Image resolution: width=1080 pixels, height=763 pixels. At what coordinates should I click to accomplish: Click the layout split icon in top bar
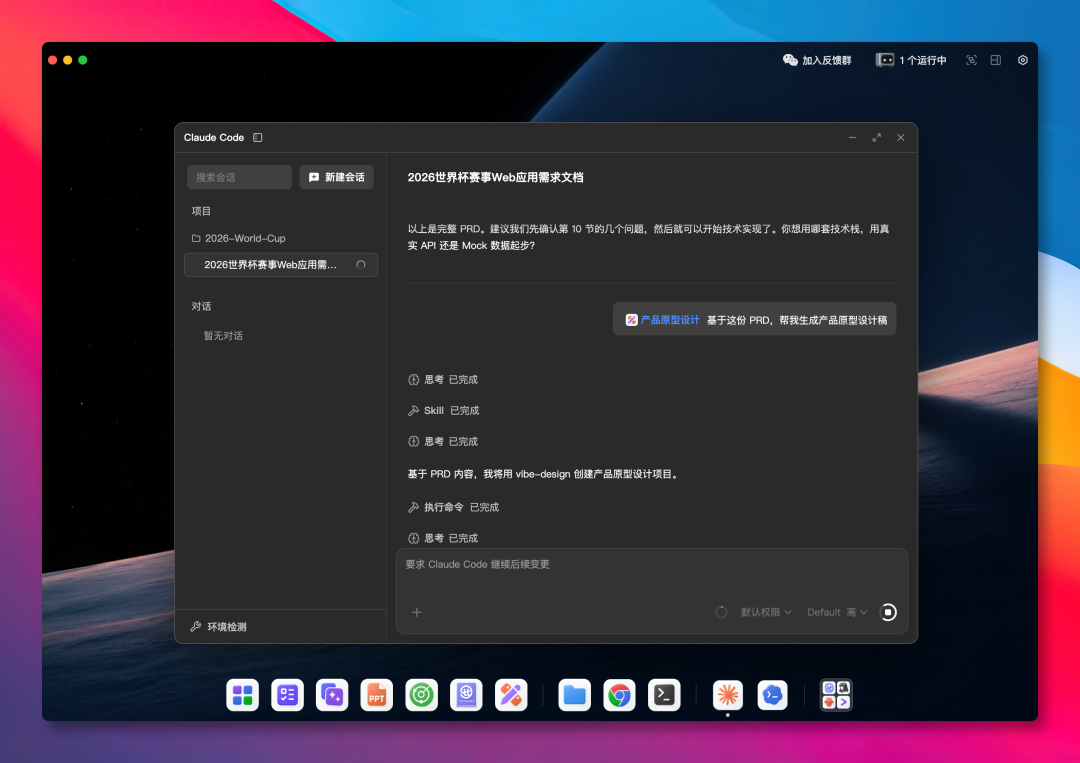pyautogui.click(x=995, y=61)
